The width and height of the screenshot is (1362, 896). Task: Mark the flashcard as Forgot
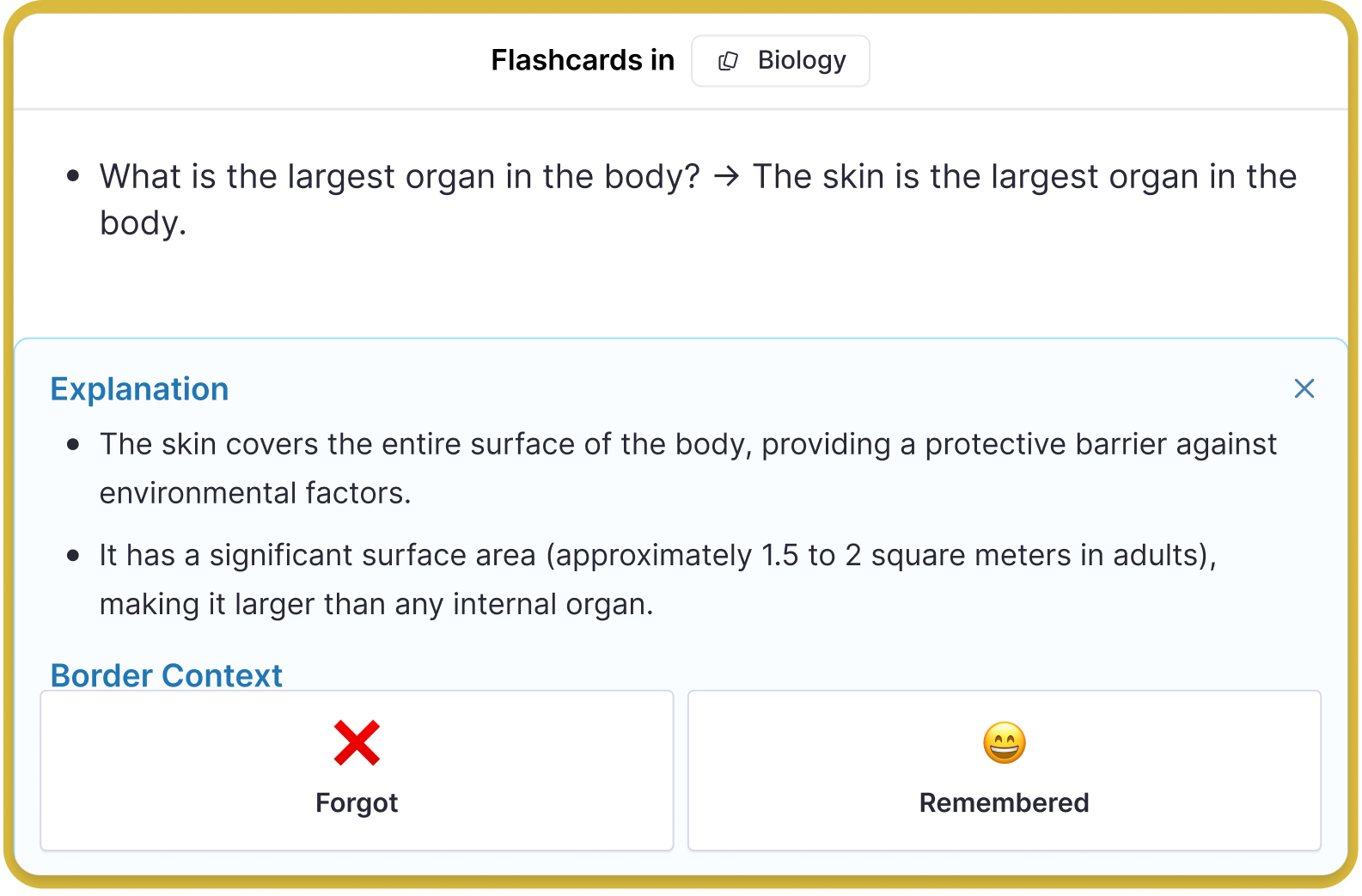[x=357, y=771]
